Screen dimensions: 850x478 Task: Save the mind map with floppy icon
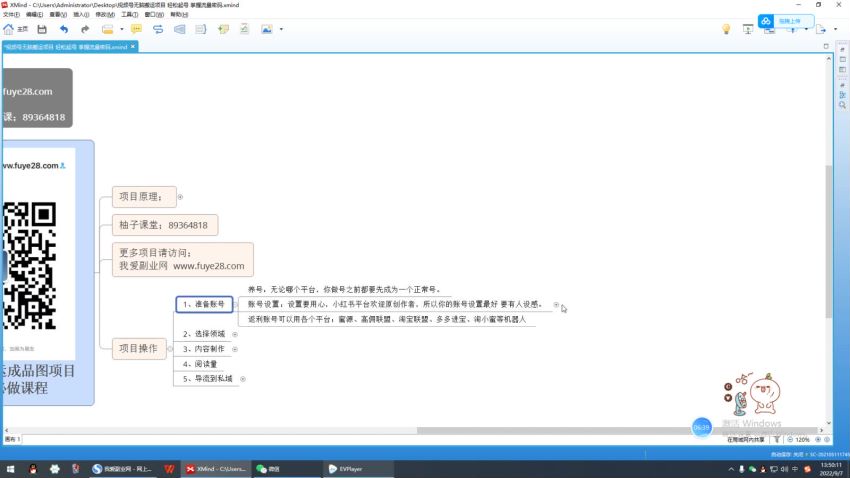[x=42, y=29]
